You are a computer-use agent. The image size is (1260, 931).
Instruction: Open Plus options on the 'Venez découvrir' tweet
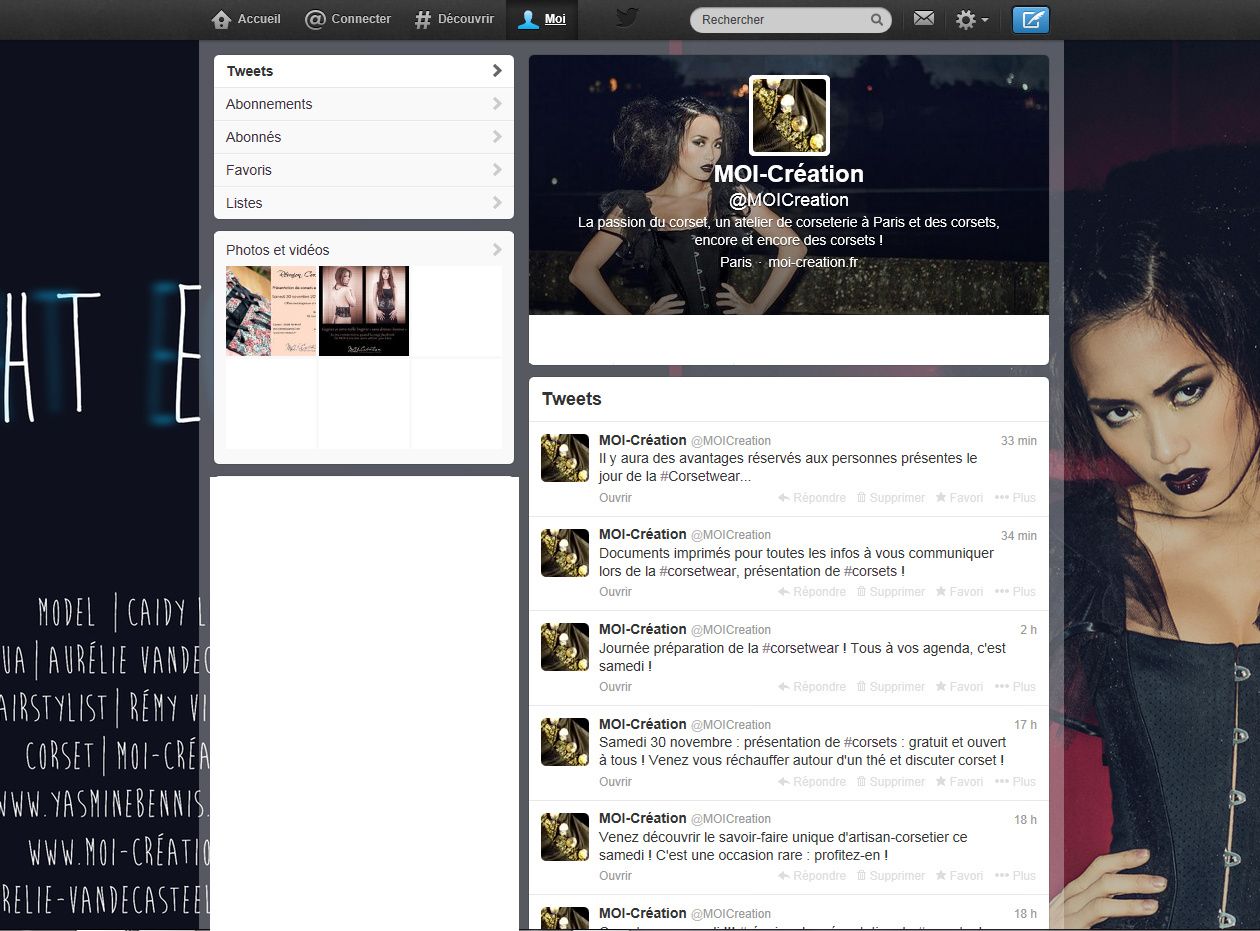click(x=1016, y=876)
